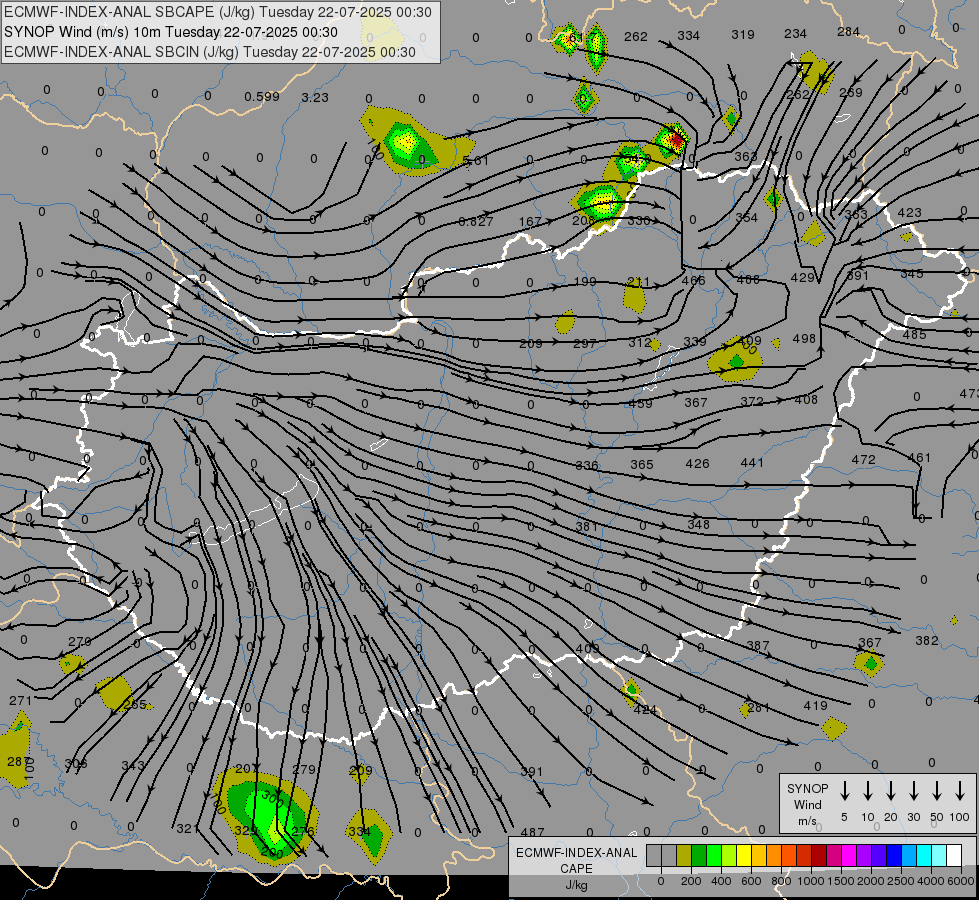Screen dimensions: 979x900
Task: Click the 321 value near the bottom left
Action: coord(187,829)
